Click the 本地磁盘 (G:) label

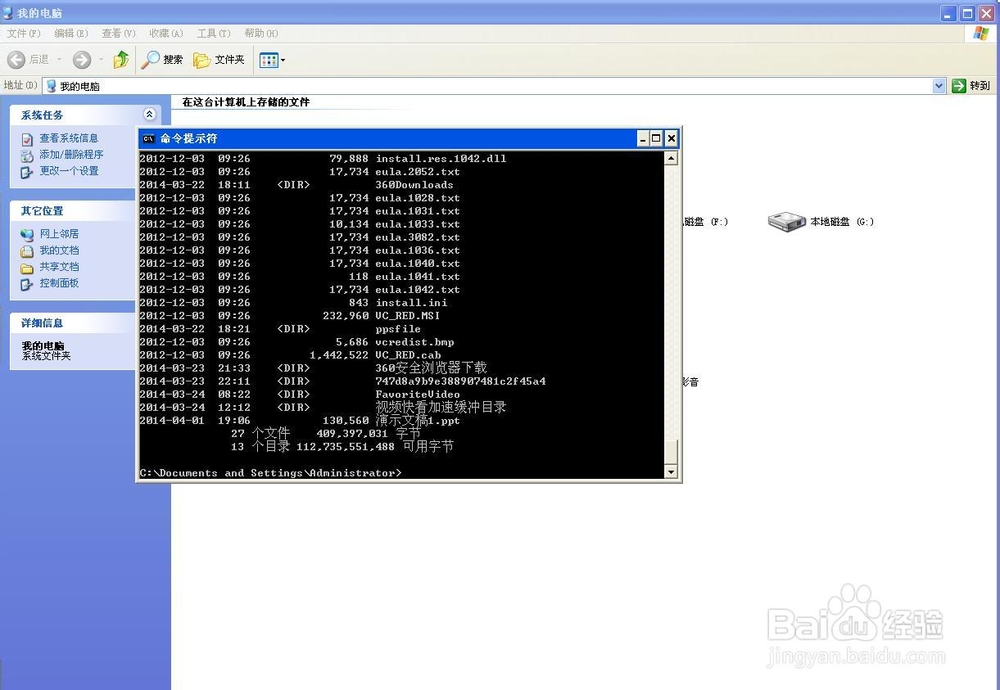coord(842,222)
